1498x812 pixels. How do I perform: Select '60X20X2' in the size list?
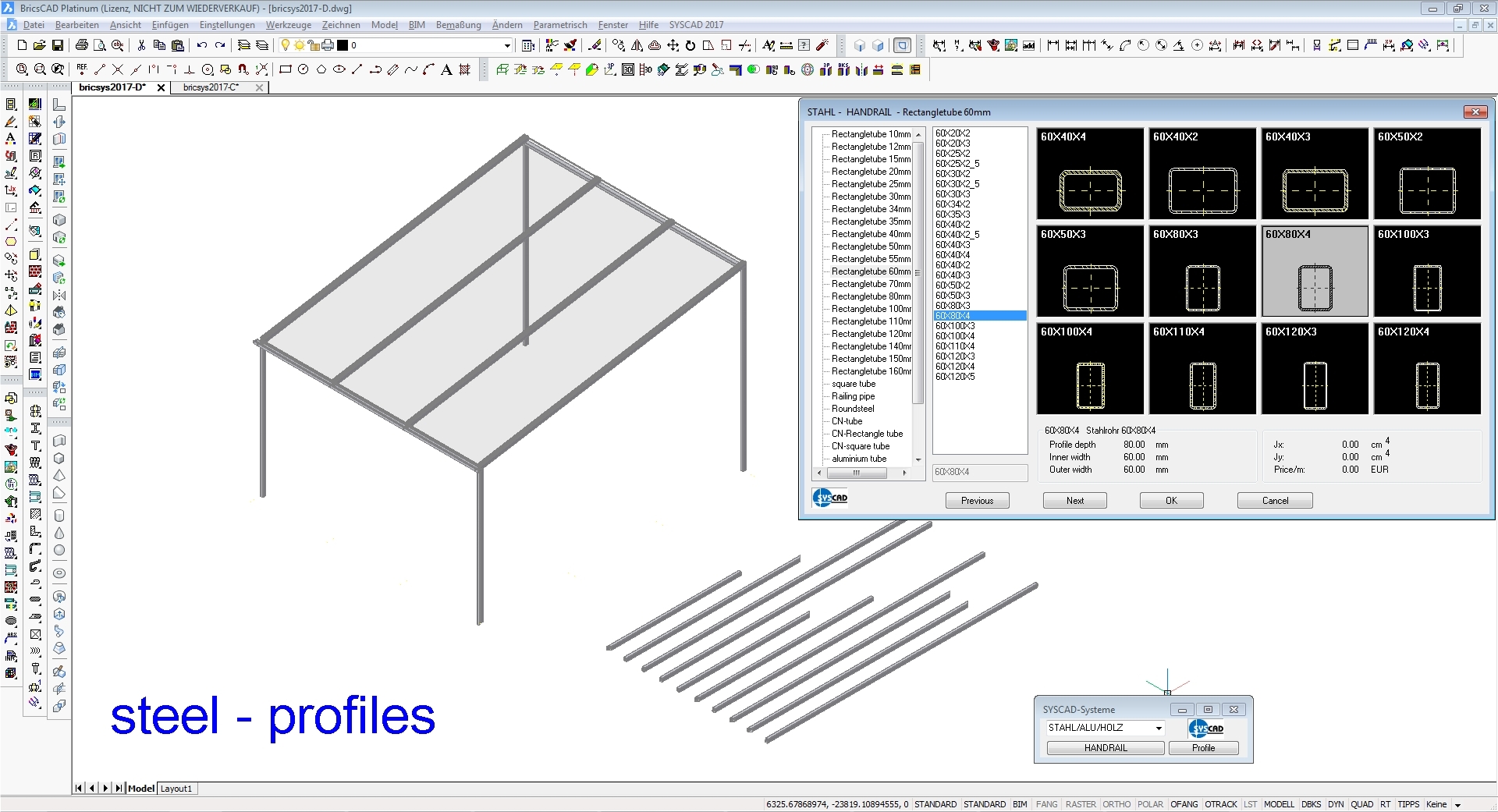point(953,133)
